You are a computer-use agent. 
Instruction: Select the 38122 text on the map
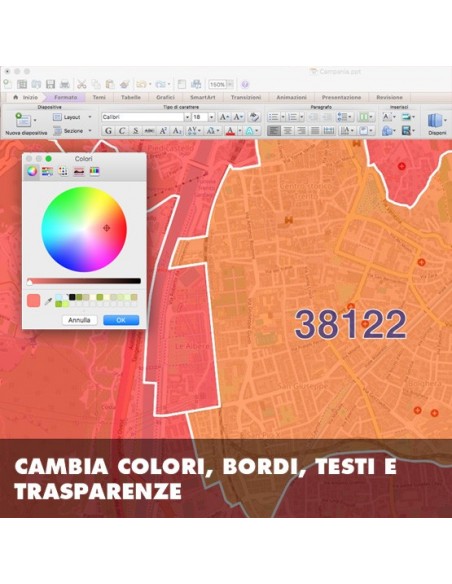tap(350, 324)
